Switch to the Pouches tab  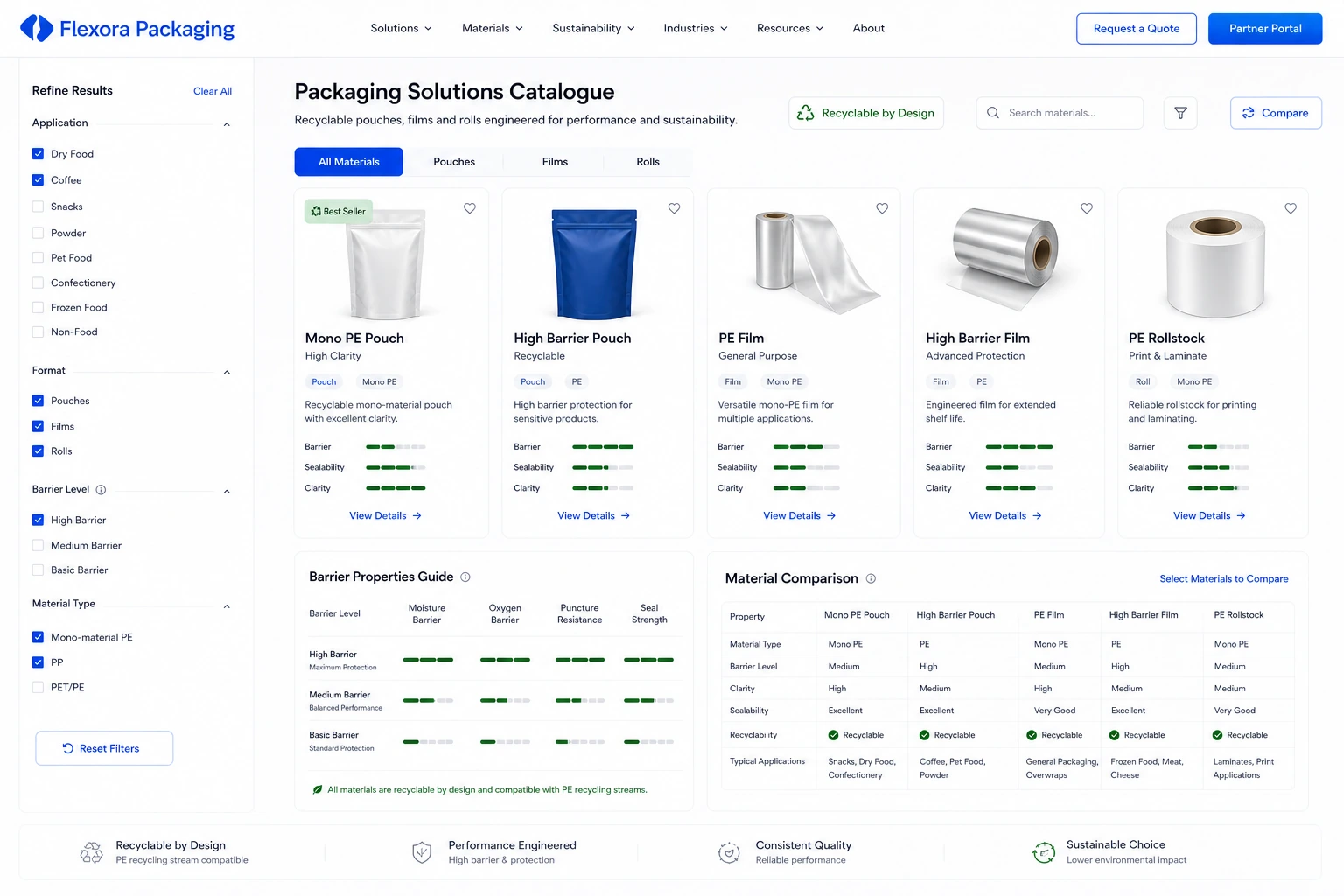pyautogui.click(x=454, y=162)
